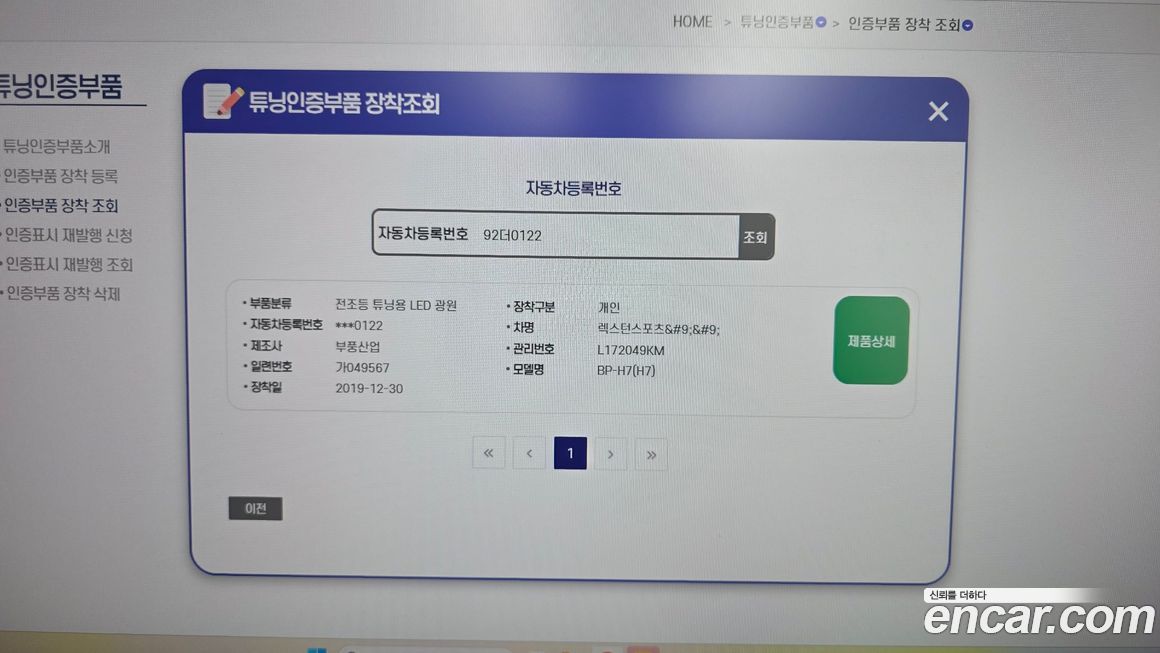The width and height of the screenshot is (1160, 653).
Task: Go to first page with double-left arrow
Action: 488,454
